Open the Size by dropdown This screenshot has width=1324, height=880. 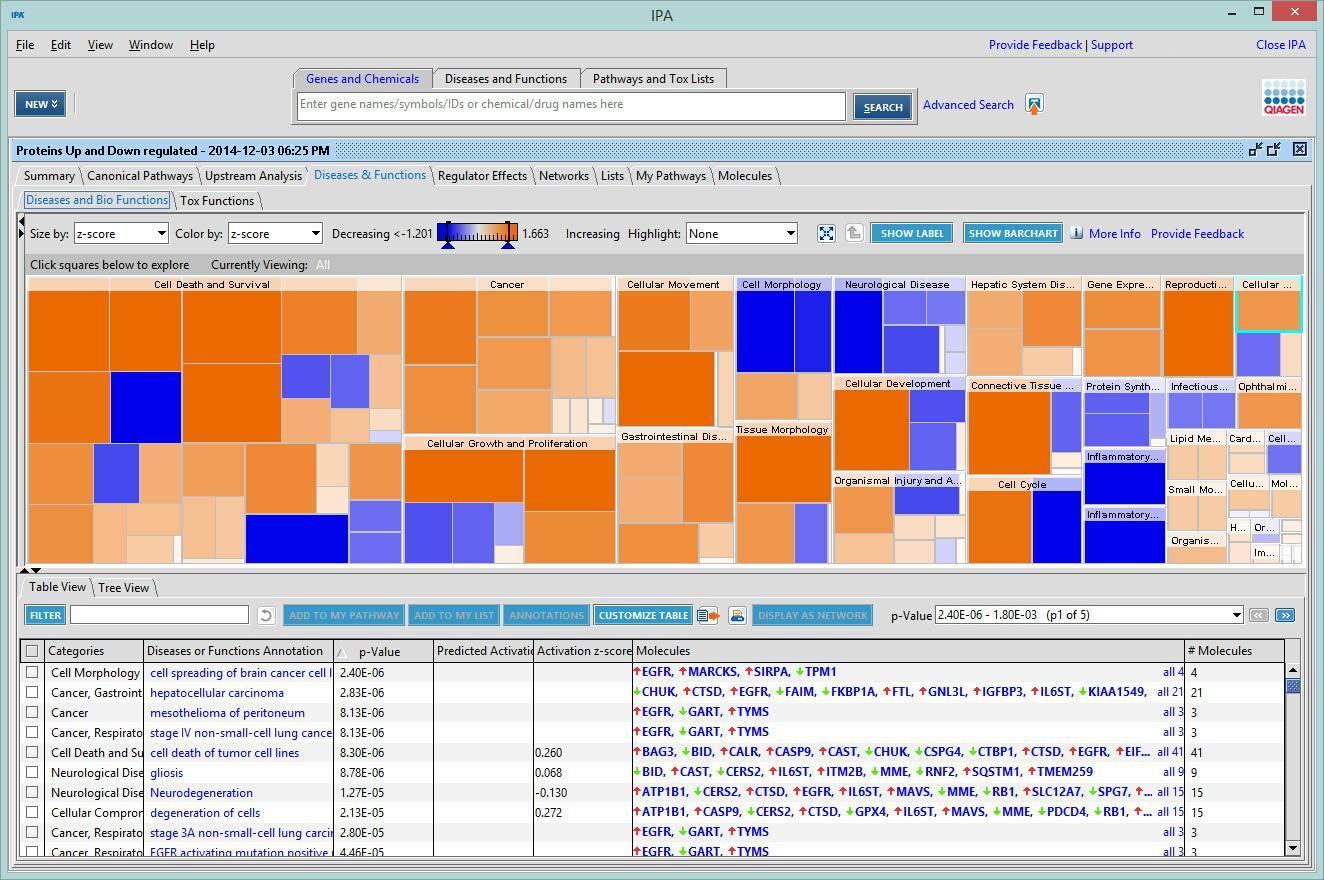(x=120, y=233)
